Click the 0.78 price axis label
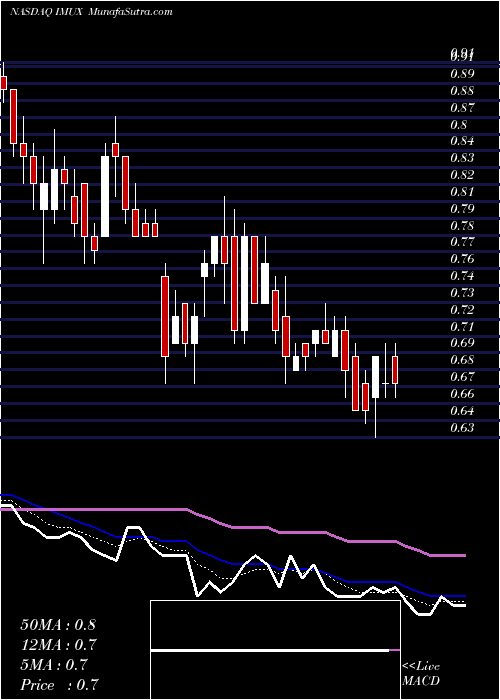Screen dimensions: 500x700 pos(461,225)
